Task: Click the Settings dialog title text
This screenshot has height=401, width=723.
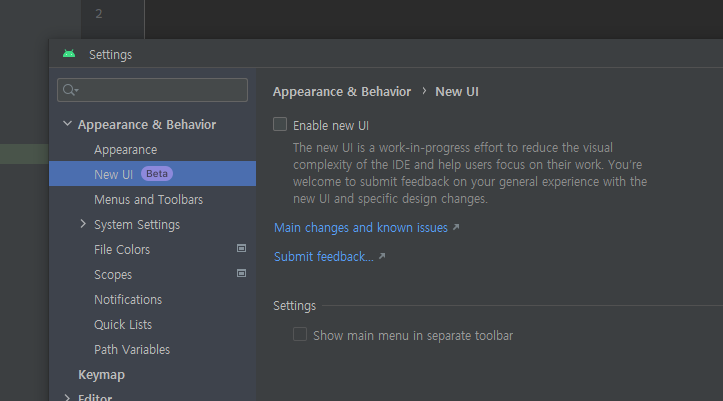Action: coord(110,55)
